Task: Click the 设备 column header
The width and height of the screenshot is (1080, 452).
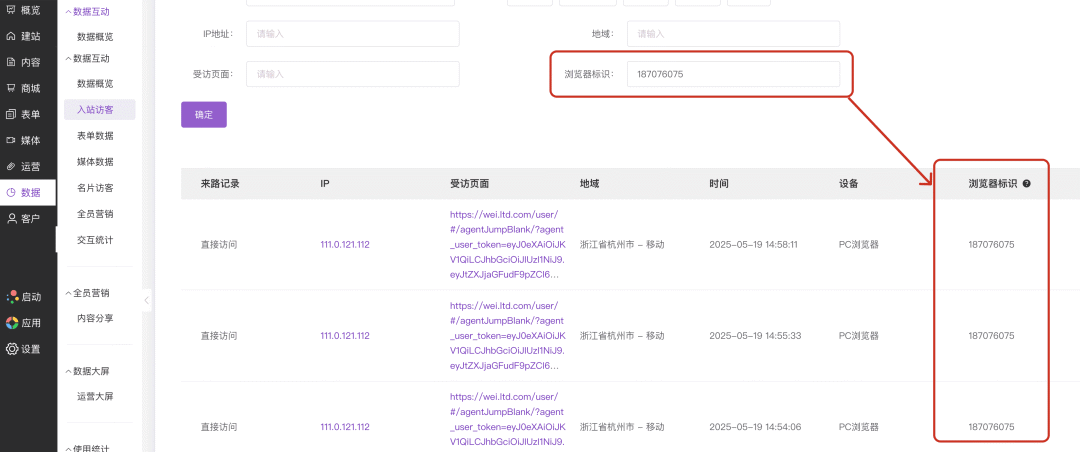Action: 849,184
